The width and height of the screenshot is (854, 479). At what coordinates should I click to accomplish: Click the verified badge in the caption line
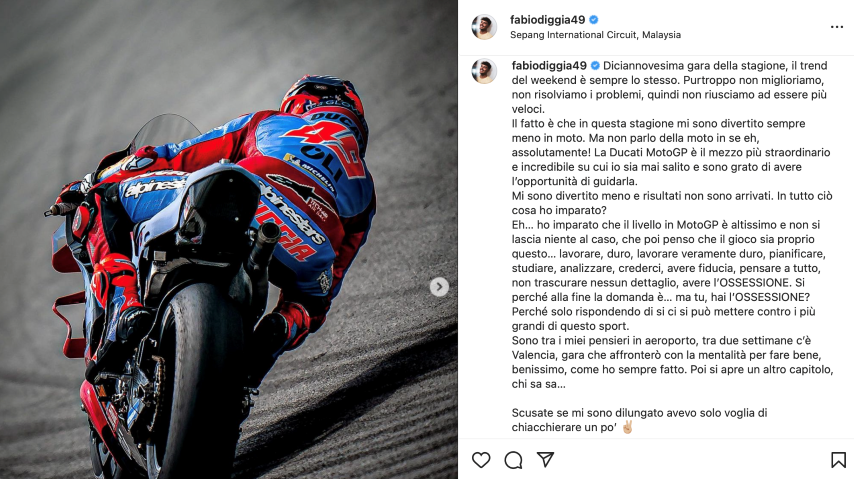point(595,65)
